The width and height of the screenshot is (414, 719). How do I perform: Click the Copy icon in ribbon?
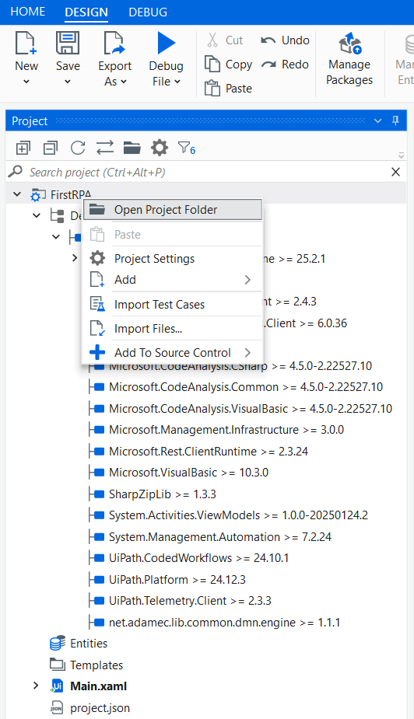212,64
